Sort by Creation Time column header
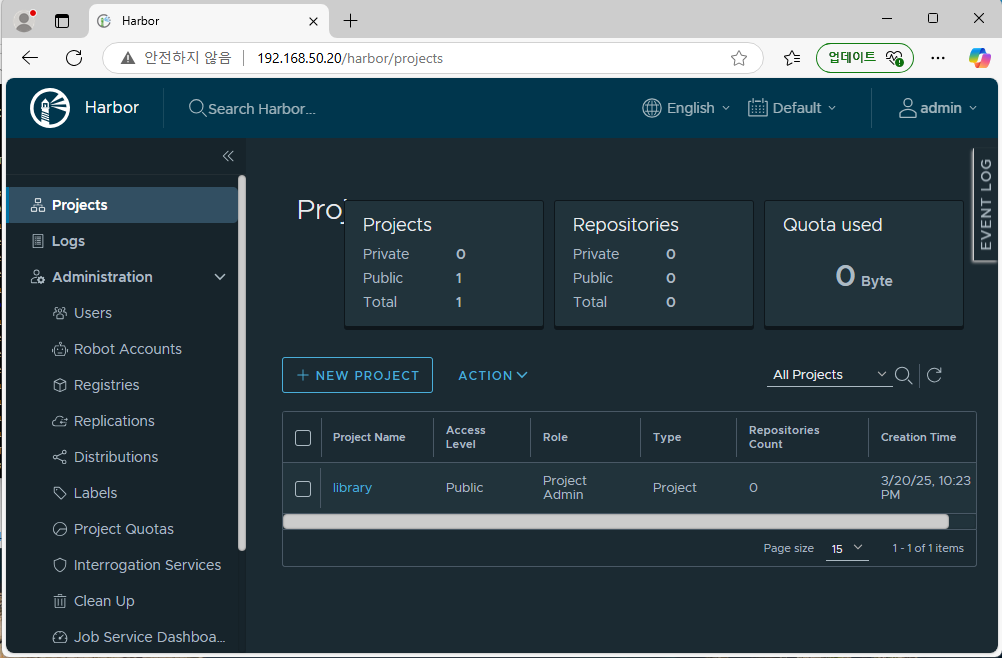Image resolution: width=1002 pixels, height=658 pixels. click(x=918, y=437)
